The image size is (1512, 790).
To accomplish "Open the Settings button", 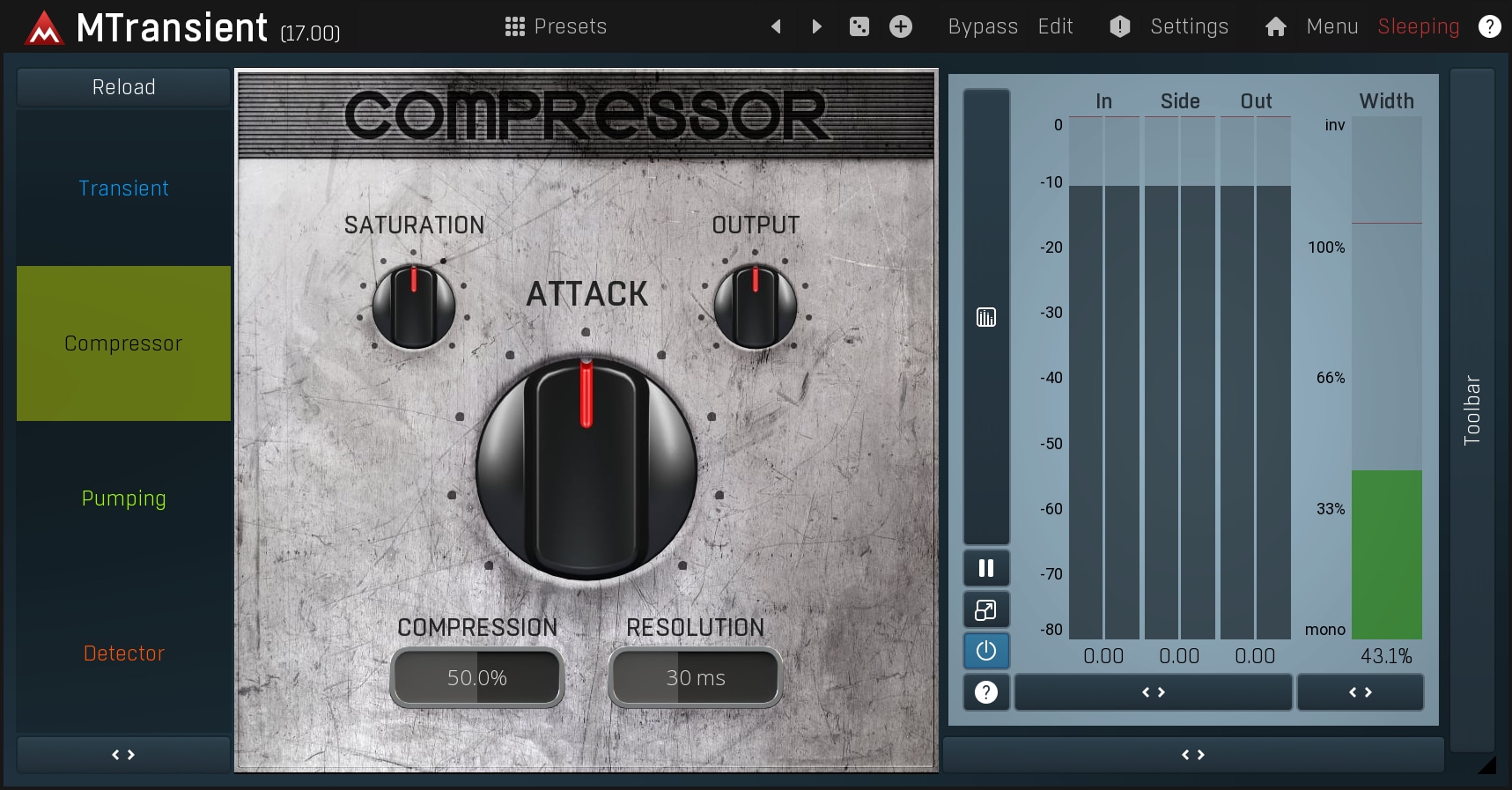I will [1188, 26].
